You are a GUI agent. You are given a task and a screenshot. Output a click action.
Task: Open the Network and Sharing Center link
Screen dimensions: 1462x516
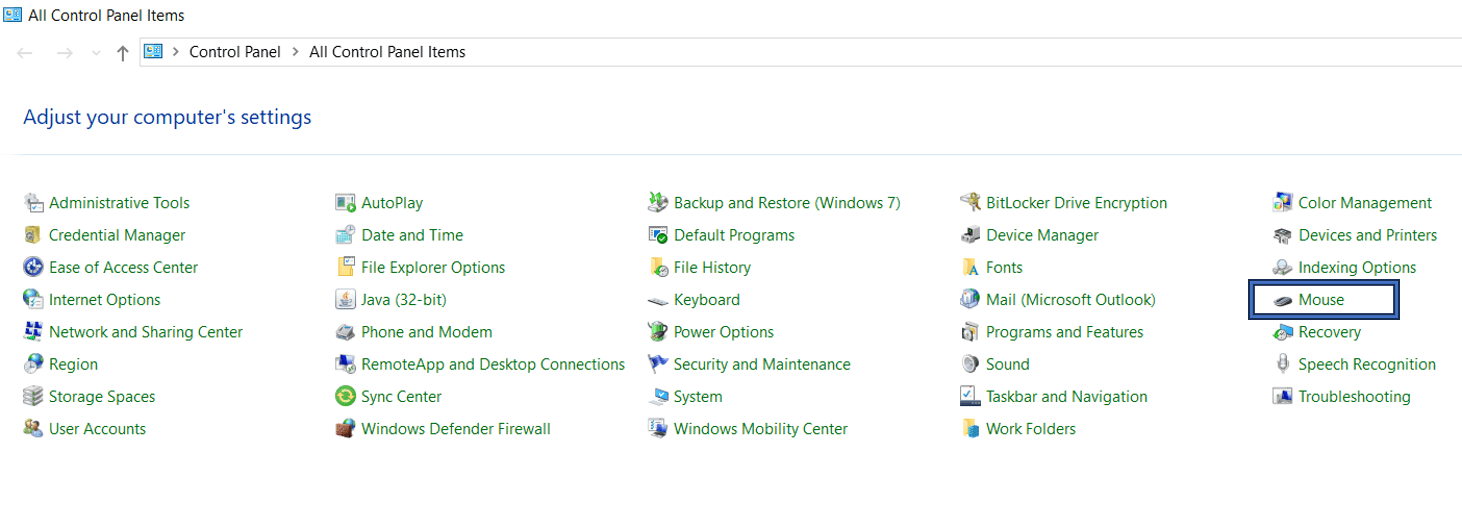[x=146, y=332]
